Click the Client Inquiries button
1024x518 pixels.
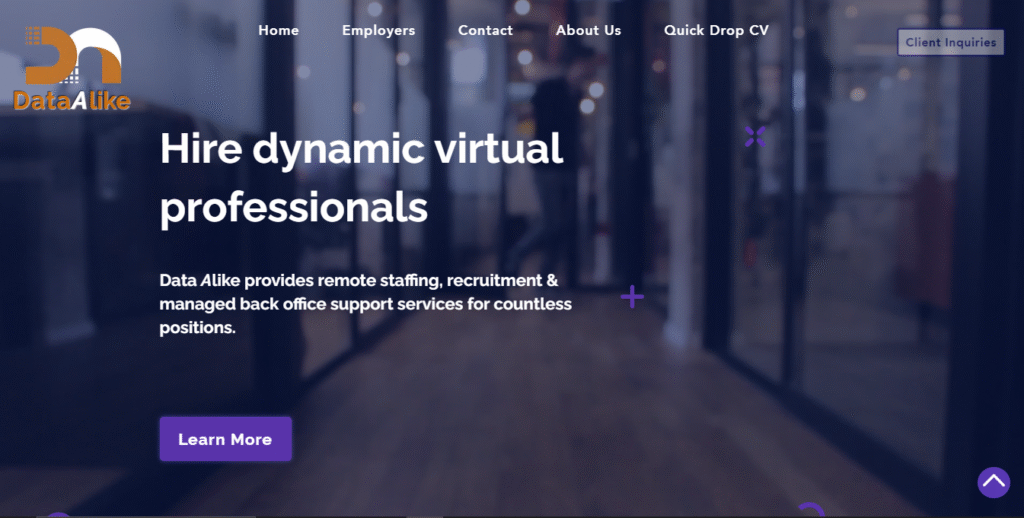(950, 42)
